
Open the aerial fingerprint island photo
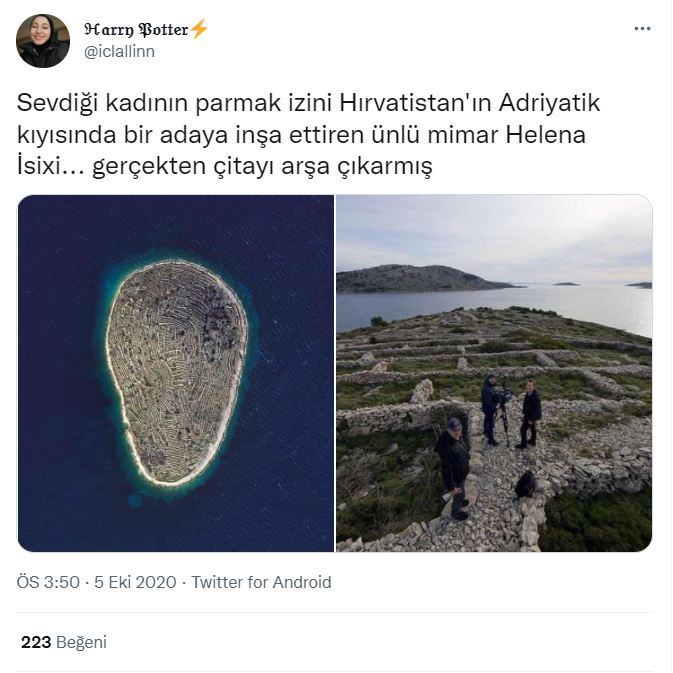[x=176, y=373]
